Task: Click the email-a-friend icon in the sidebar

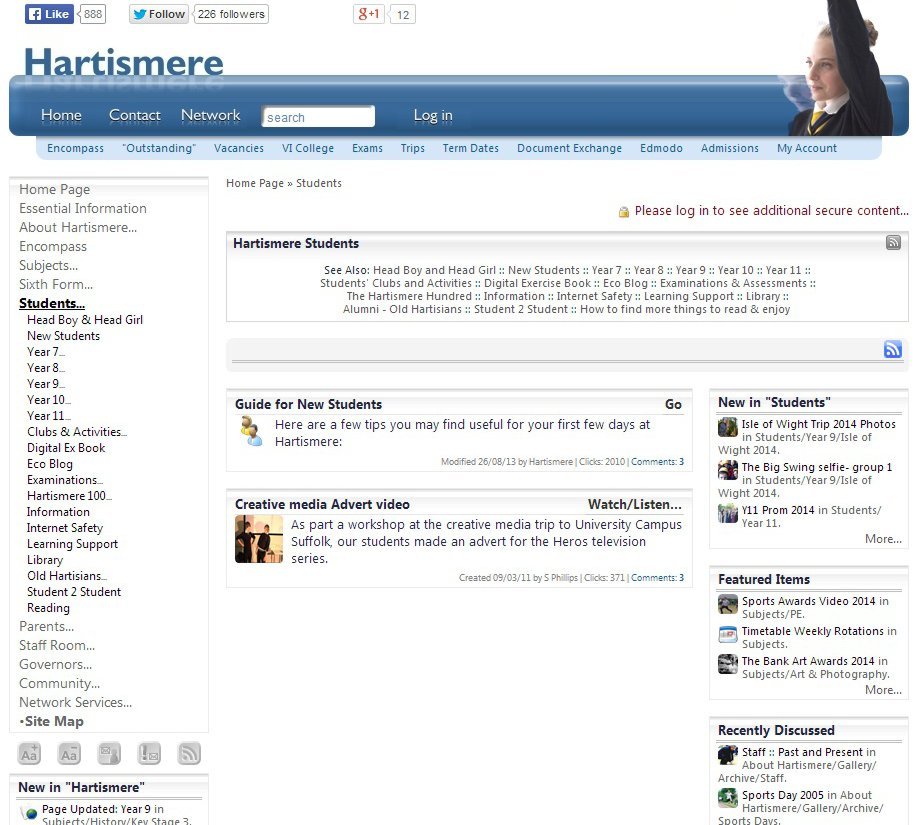Action: point(109,754)
